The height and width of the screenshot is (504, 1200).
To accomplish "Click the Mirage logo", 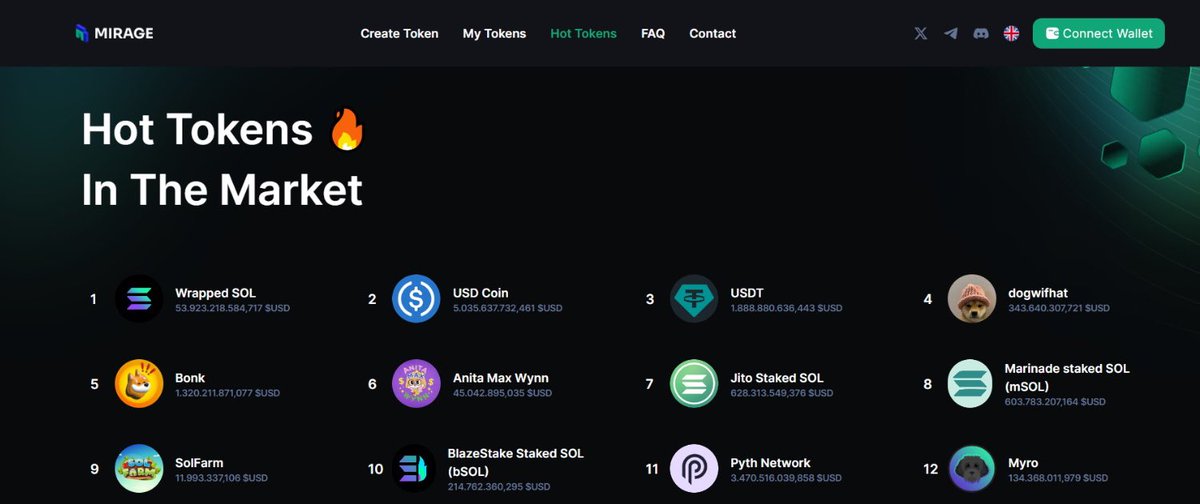I will [114, 33].
